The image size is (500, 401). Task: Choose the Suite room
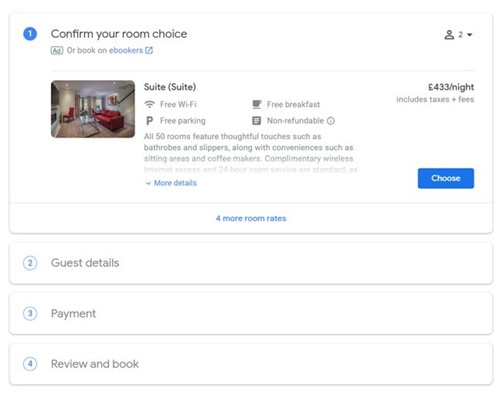coord(446,178)
